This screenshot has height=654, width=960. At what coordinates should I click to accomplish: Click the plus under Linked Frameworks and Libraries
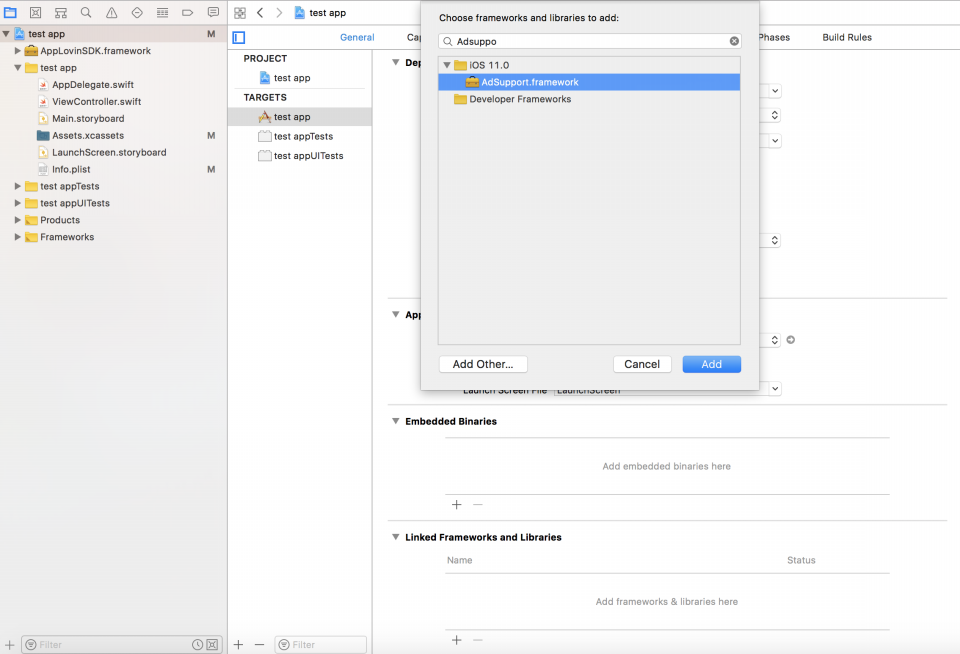(457, 640)
